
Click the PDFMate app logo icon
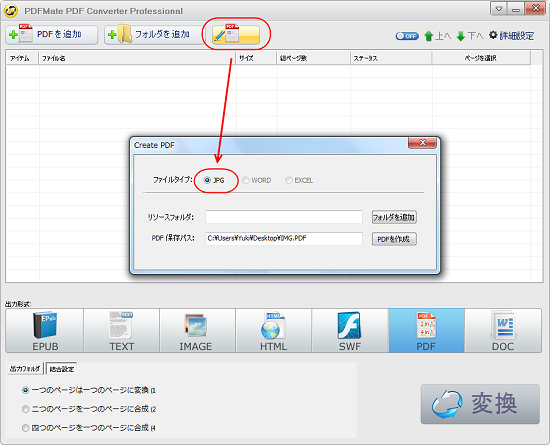coord(11,11)
